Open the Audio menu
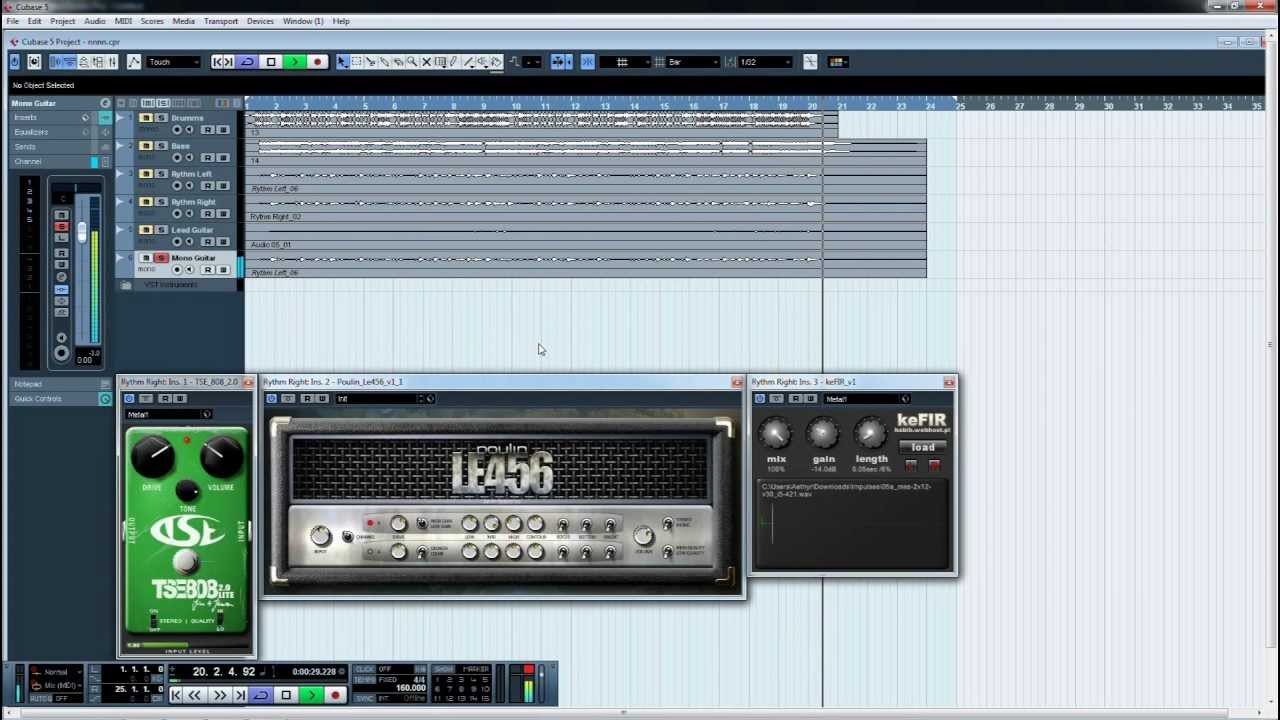 point(94,21)
